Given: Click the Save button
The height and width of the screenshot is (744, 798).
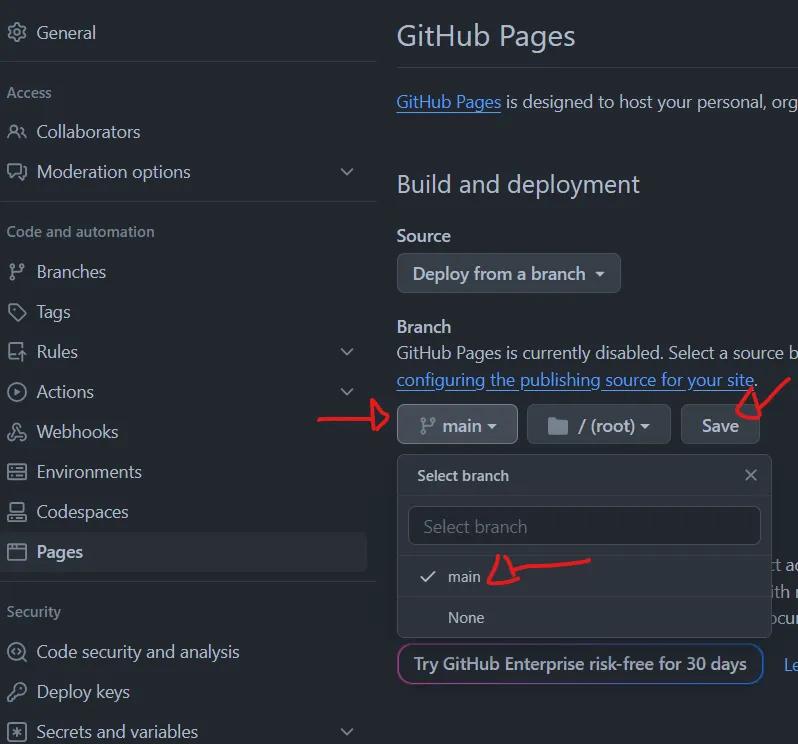Looking at the screenshot, I should pyautogui.click(x=720, y=424).
